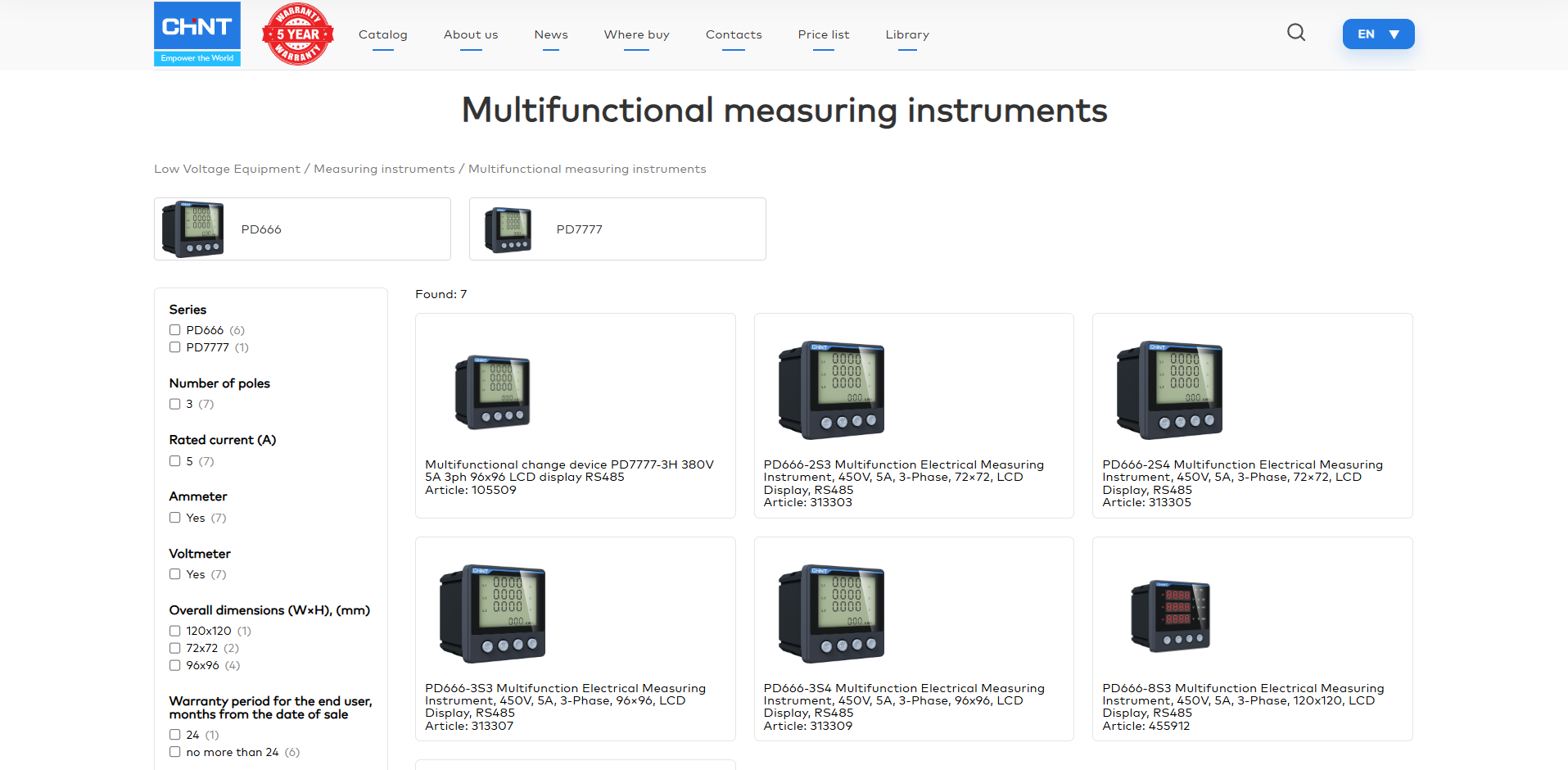The width and height of the screenshot is (1568, 770).
Task: Open the PD666-2S3 product image
Action: (x=831, y=390)
